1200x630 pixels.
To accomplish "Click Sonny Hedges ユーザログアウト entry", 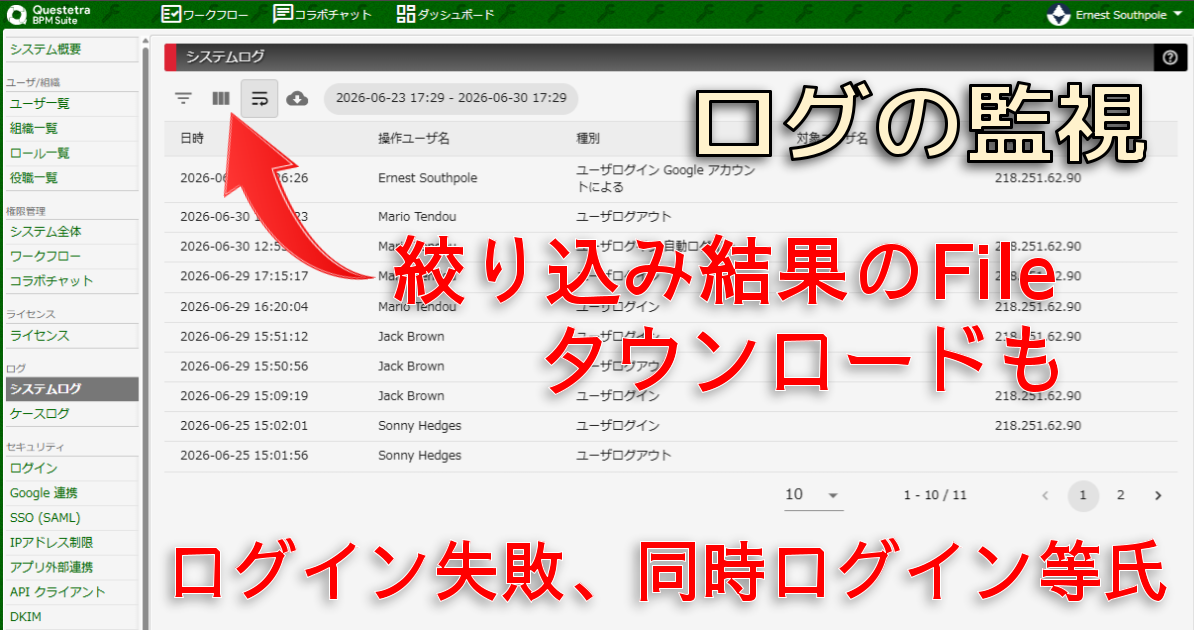I will (x=624, y=456).
